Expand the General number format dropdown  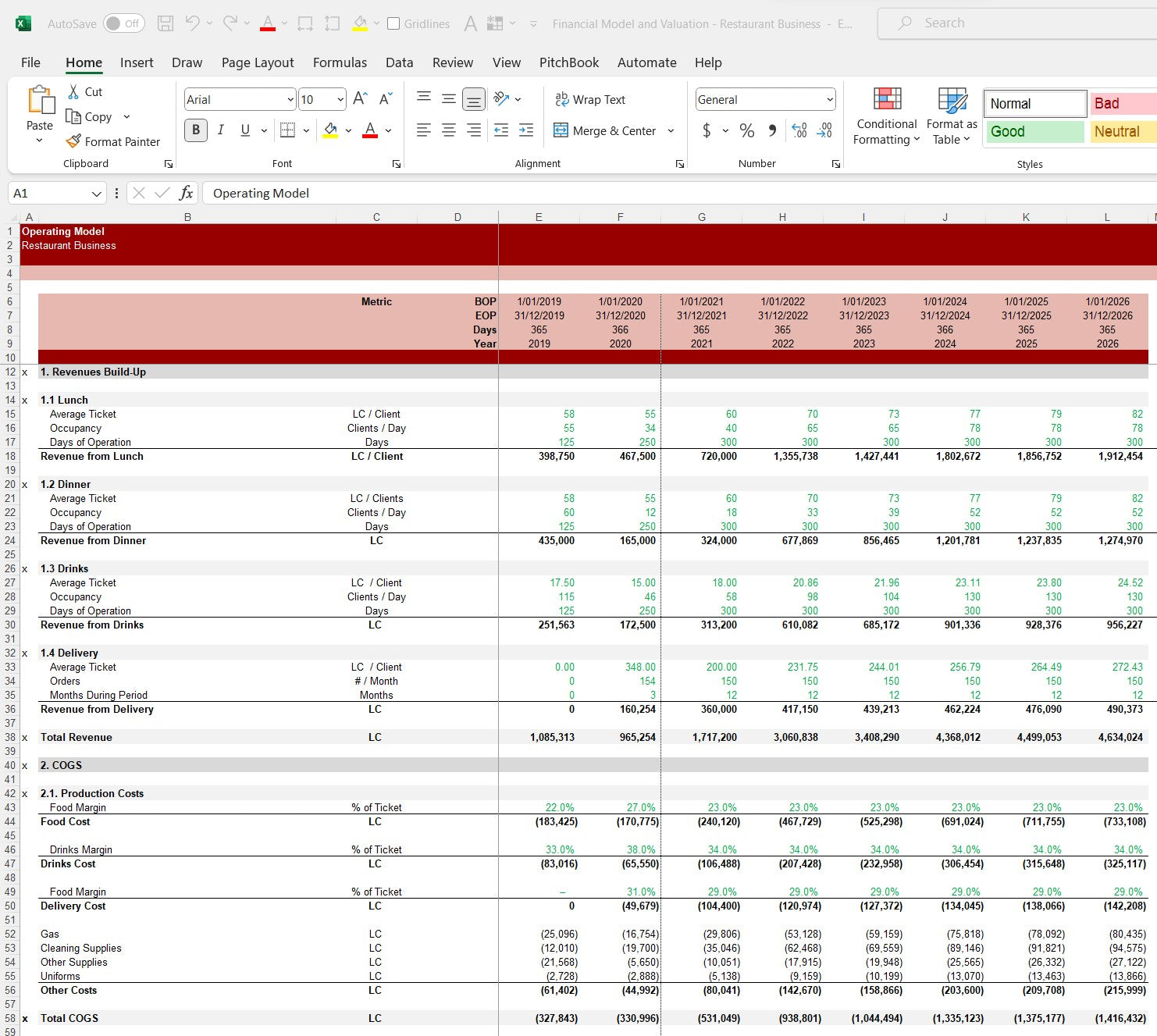click(829, 99)
